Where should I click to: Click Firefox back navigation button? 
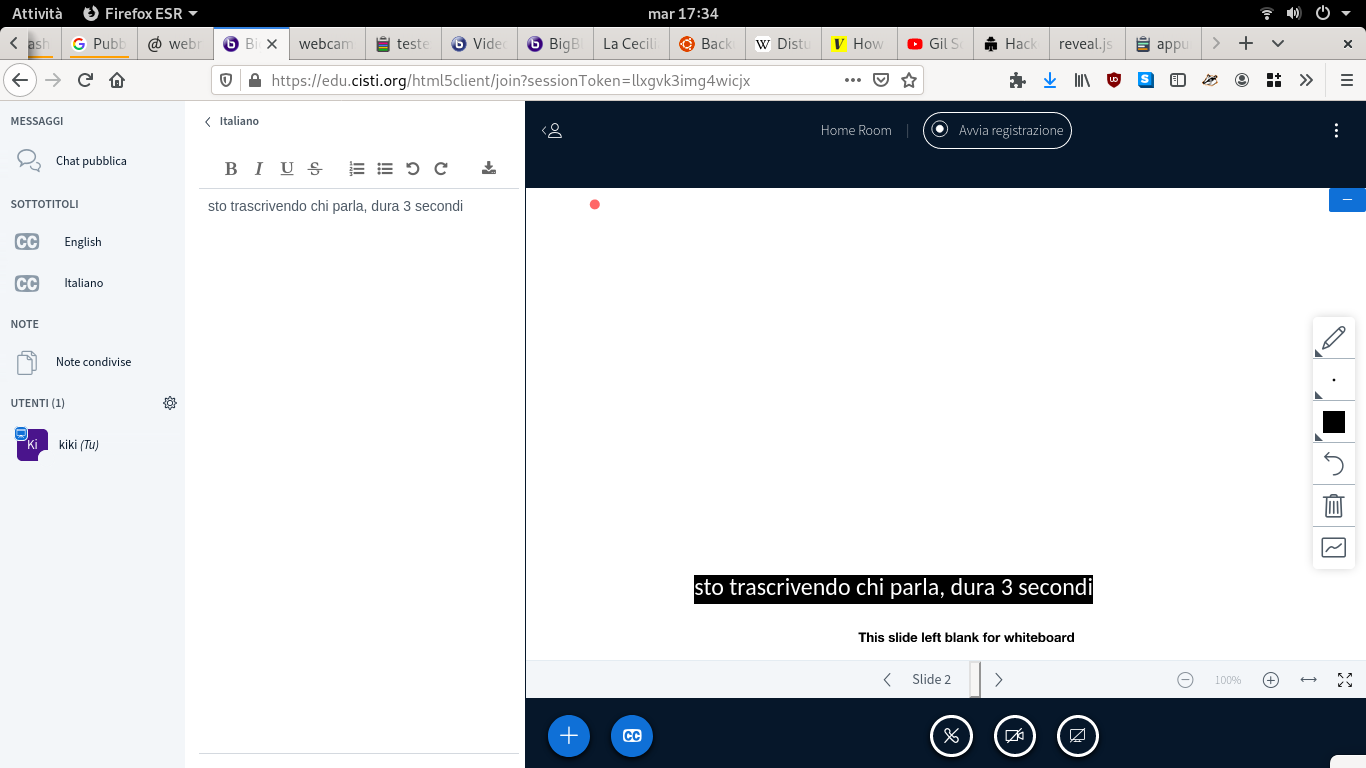pos(19,80)
